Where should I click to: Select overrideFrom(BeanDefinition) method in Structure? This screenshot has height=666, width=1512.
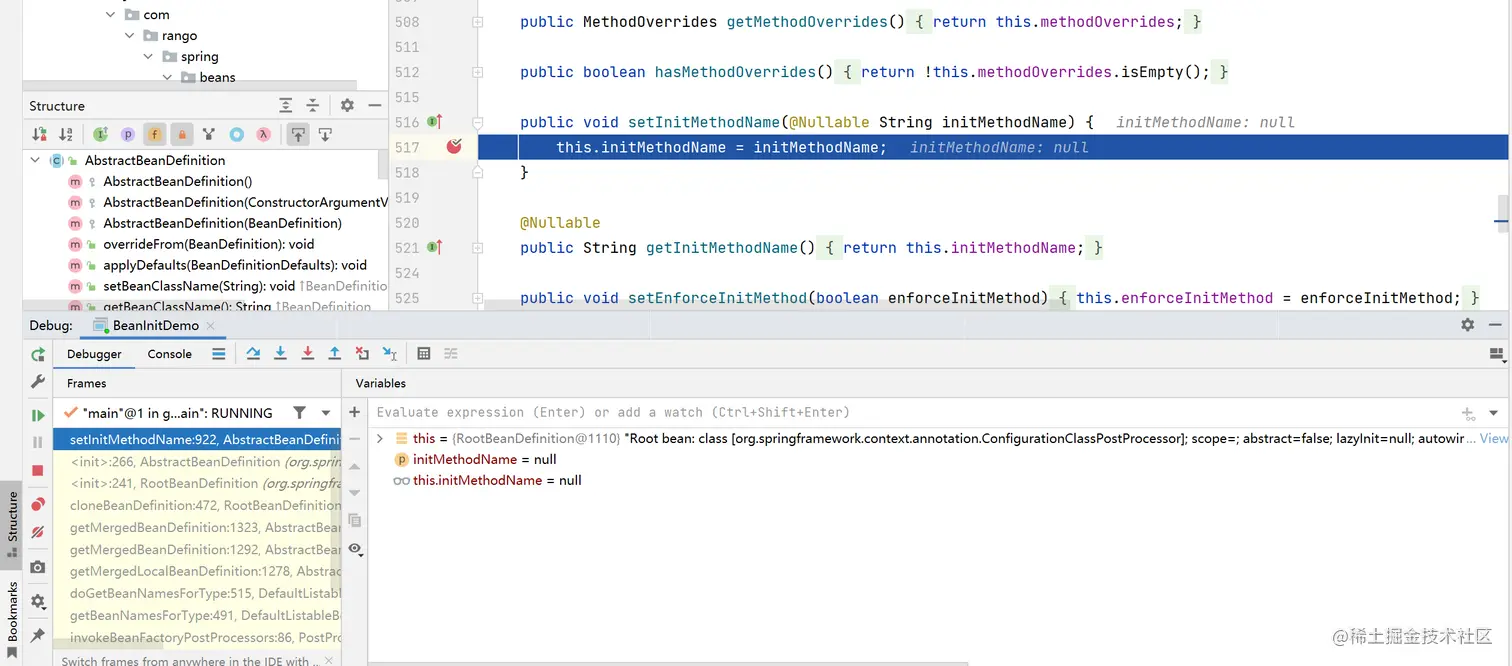coord(208,244)
